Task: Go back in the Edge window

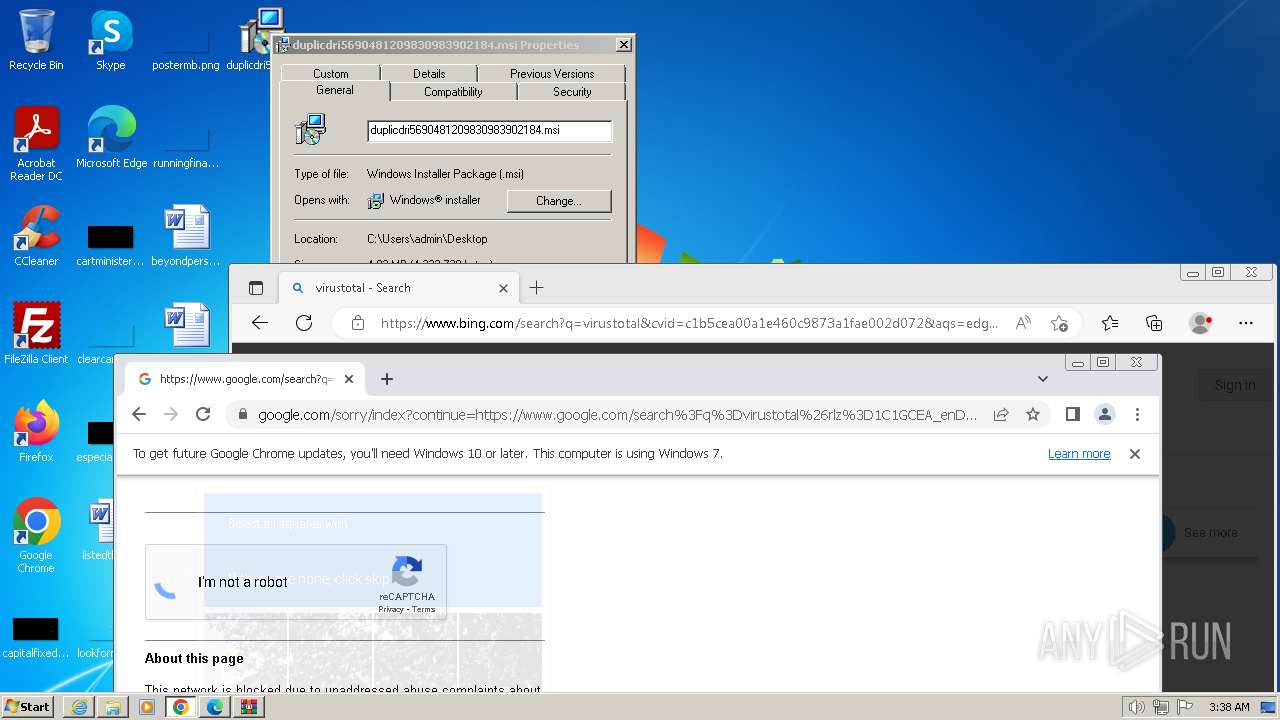Action: pyautogui.click(x=260, y=323)
